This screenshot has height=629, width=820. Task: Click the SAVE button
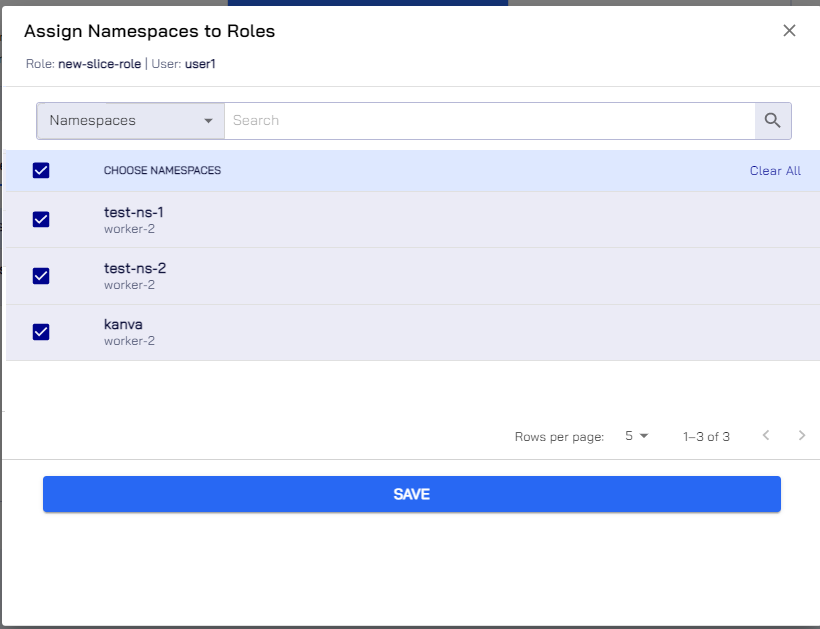(412, 494)
